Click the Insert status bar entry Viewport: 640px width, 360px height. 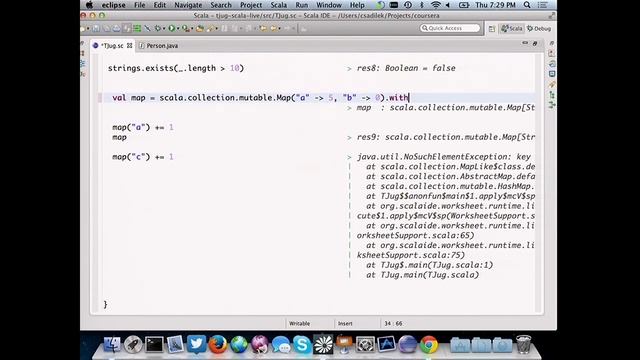pyautogui.click(x=345, y=323)
